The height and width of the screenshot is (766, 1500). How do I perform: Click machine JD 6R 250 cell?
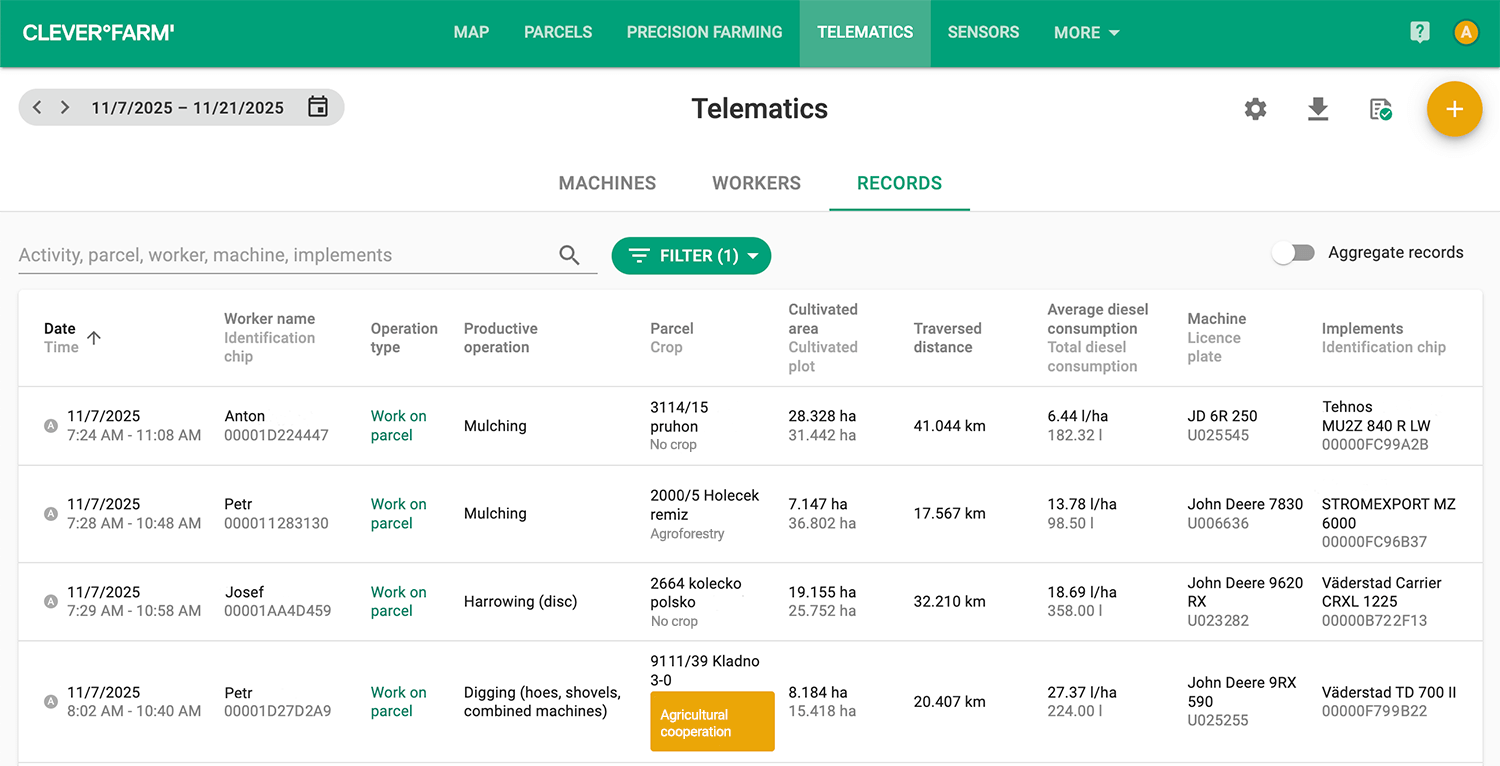coord(1222,417)
